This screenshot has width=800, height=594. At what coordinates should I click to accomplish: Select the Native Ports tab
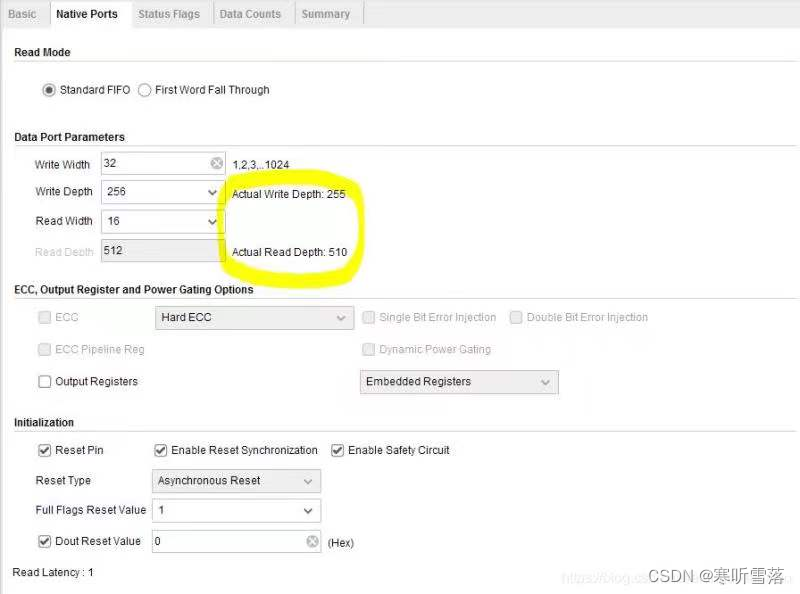tap(87, 14)
